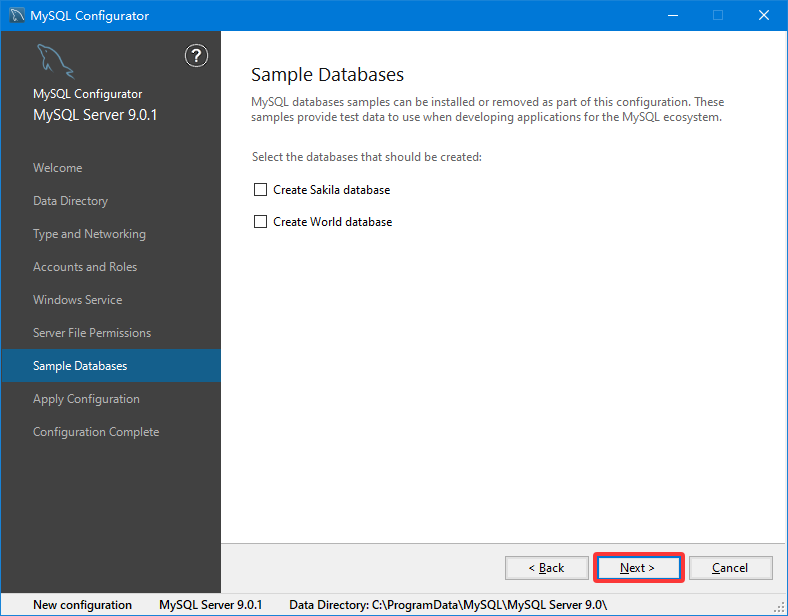The width and height of the screenshot is (788, 616).
Task: Click 'Create Sakila database' label text
Action: (332, 190)
